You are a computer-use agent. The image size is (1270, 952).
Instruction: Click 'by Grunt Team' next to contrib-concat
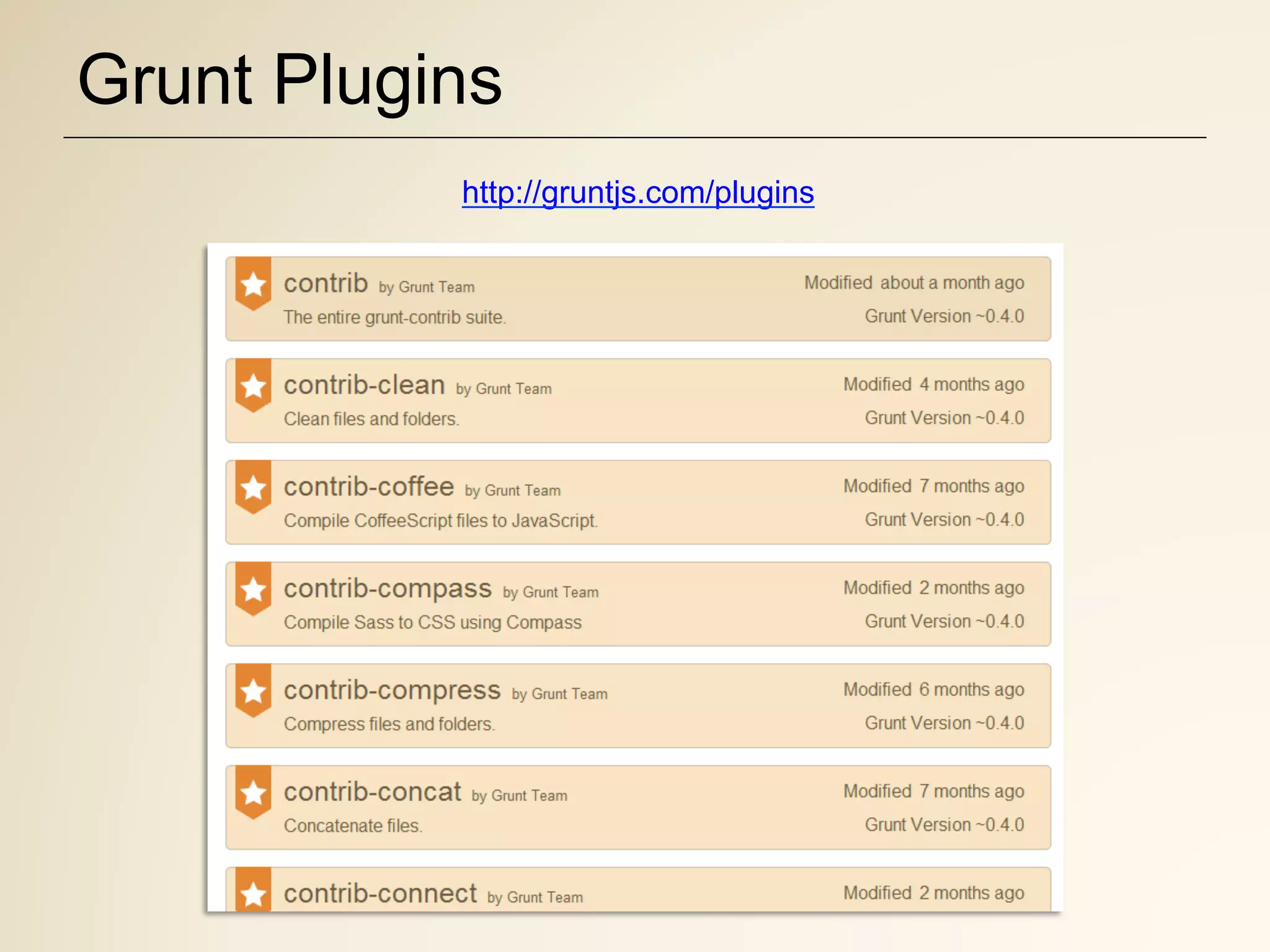519,796
